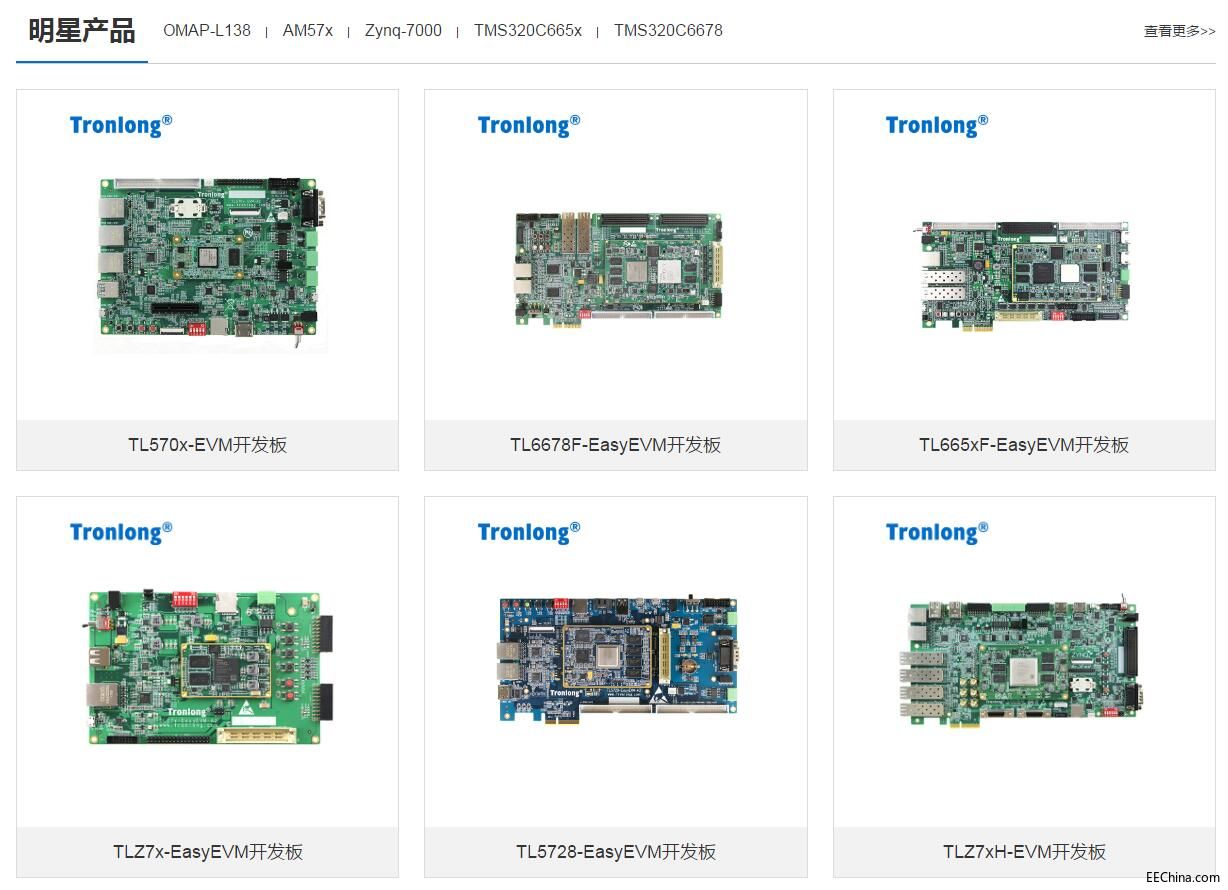1228x890 pixels.
Task: Click the Tronlong logo on TLZ7xH-EVM card
Action: (x=937, y=532)
